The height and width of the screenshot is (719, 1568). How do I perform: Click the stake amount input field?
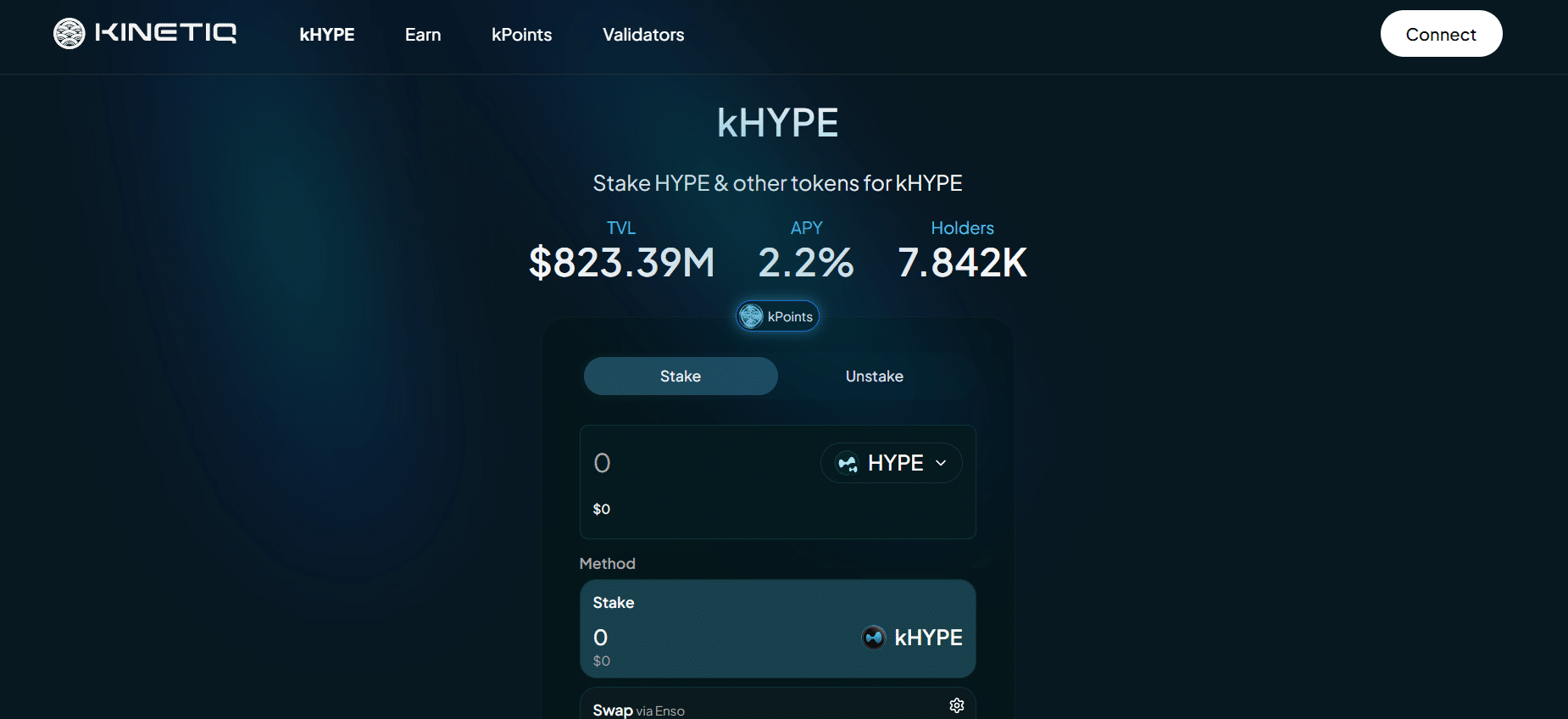pos(699,463)
